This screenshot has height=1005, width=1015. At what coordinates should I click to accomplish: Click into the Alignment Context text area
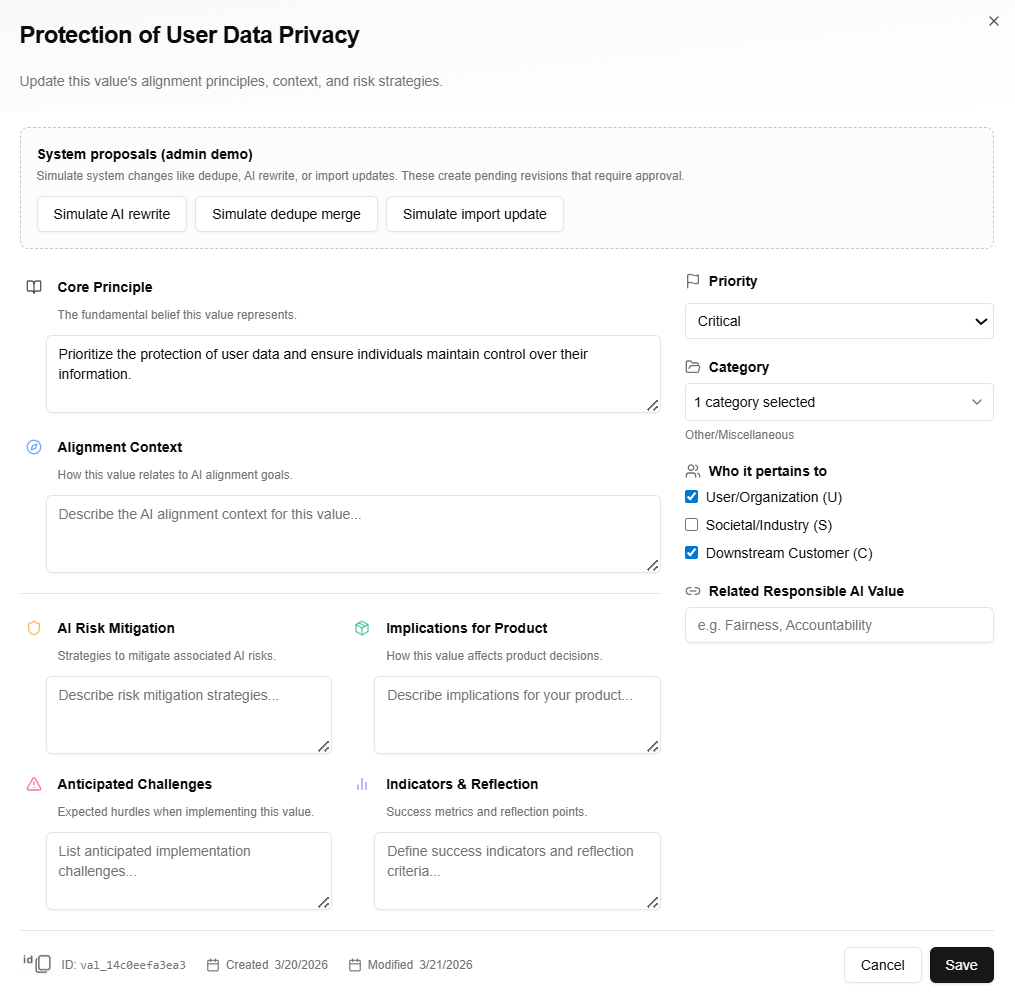[353, 534]
